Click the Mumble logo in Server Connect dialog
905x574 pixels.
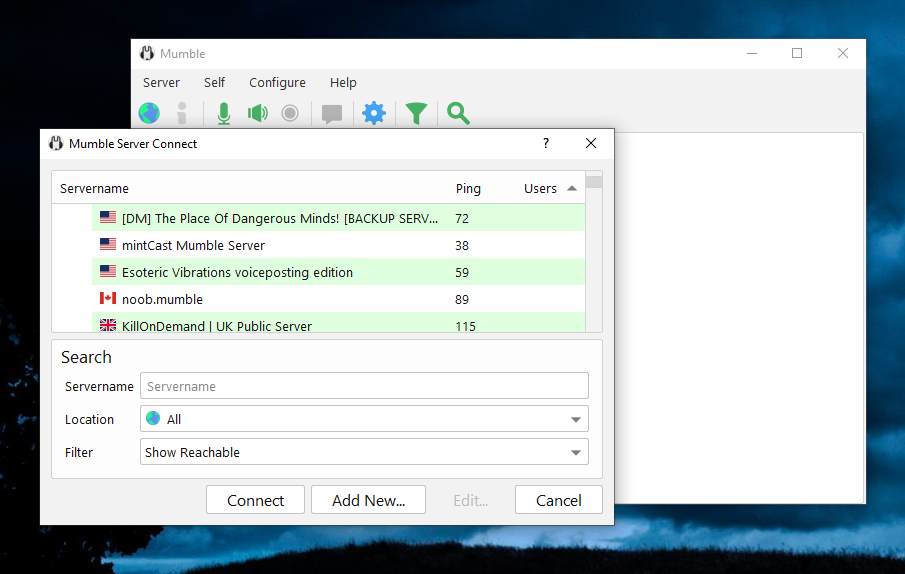[56, 143]
